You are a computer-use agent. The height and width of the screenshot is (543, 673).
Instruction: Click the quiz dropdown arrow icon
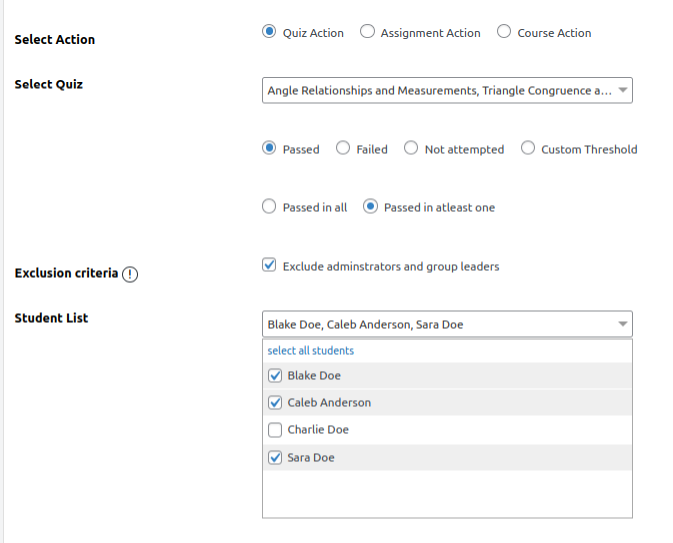pyautogui.click(x=623, y=91)
